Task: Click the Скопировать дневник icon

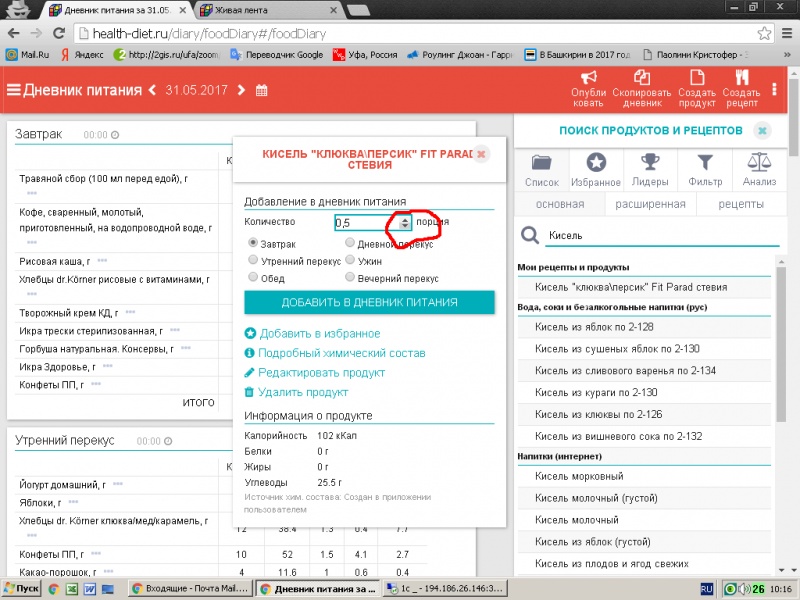Action: point(642,78)
